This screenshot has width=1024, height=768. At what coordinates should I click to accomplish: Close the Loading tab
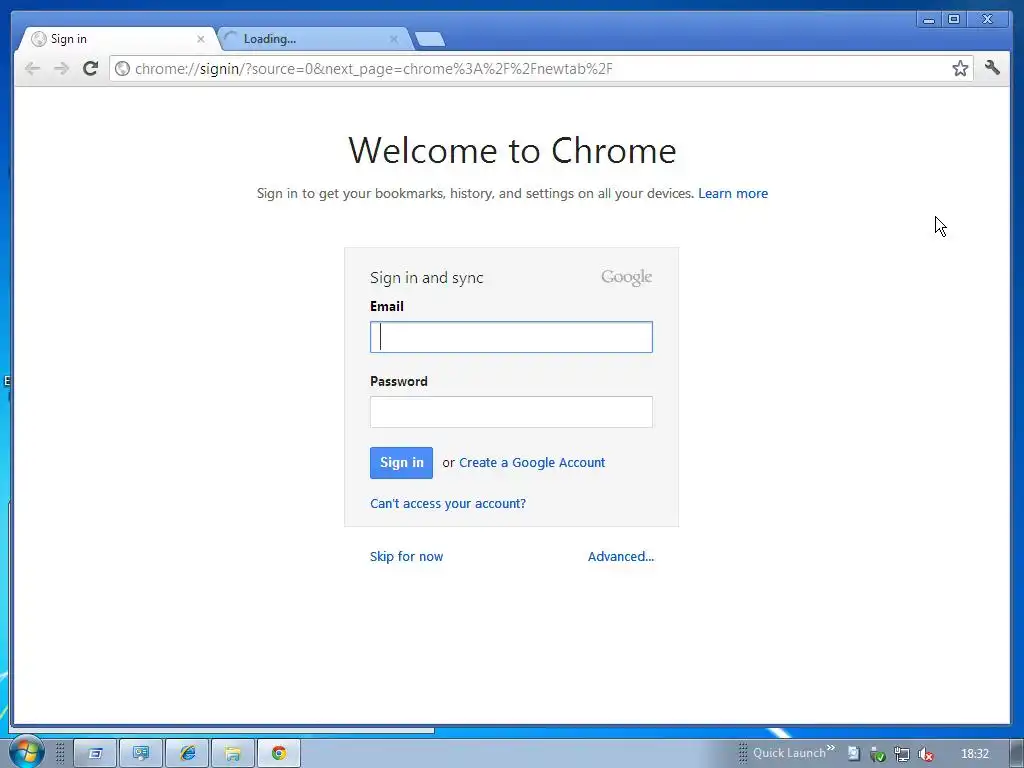tap(394, 39)
